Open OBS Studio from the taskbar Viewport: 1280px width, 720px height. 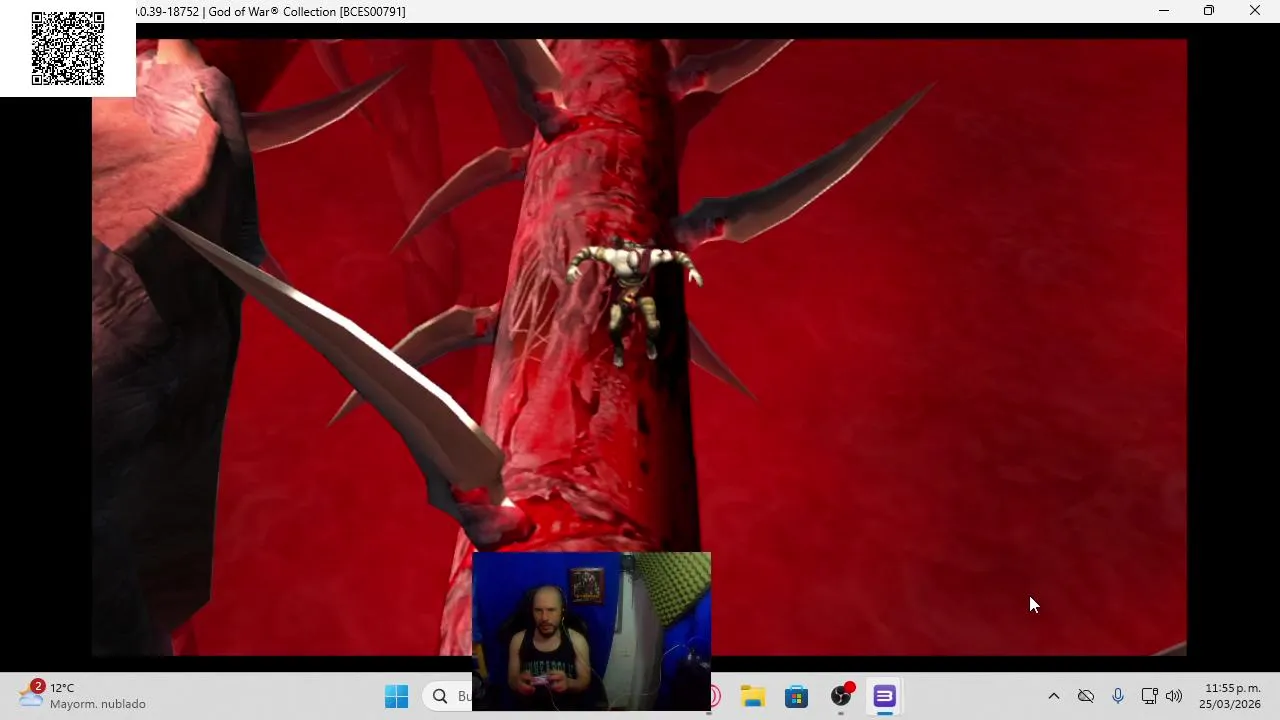pos(841,696)
